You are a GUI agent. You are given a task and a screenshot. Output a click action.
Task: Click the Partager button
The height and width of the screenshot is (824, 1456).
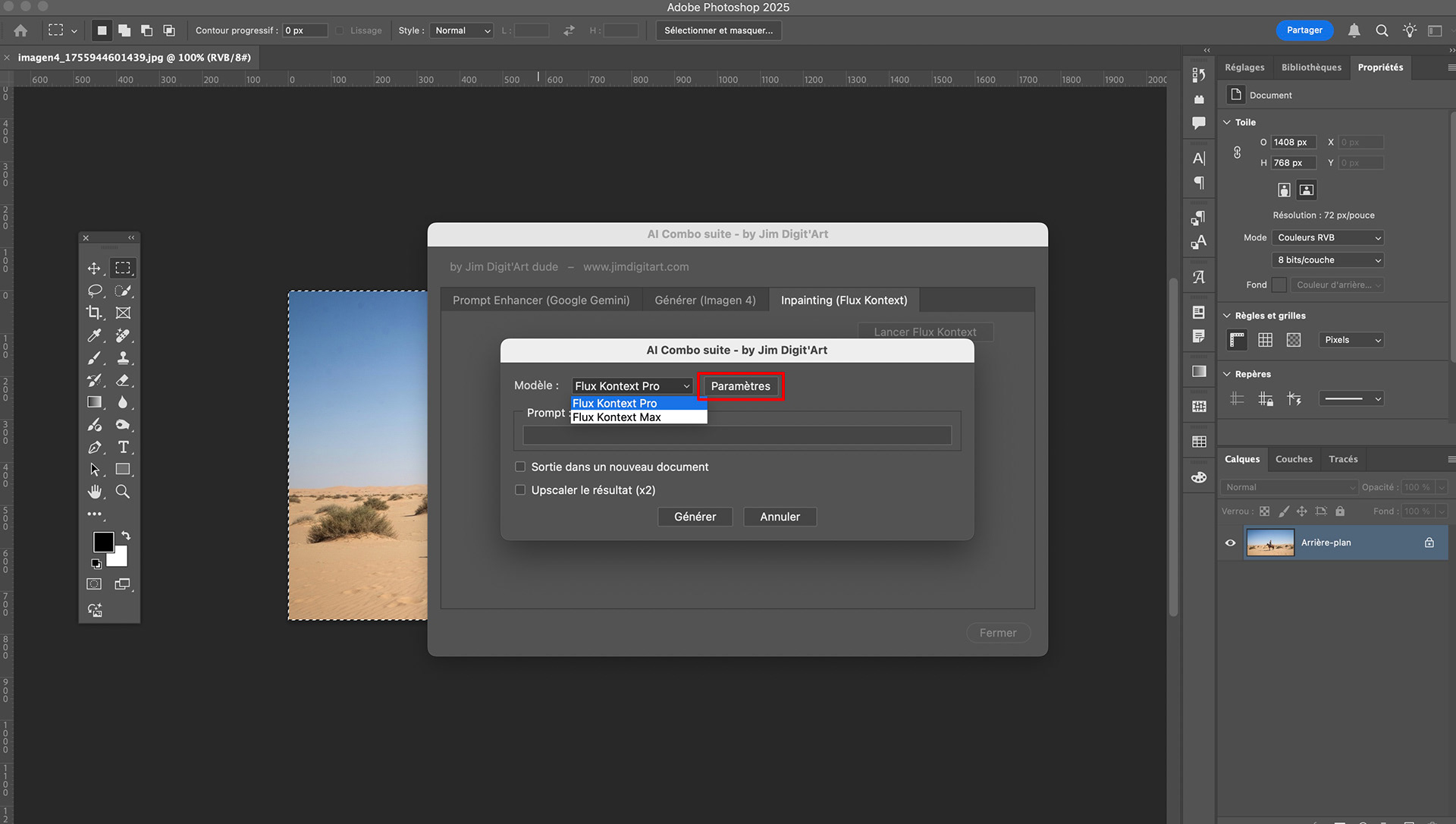tap(1304, 30)
